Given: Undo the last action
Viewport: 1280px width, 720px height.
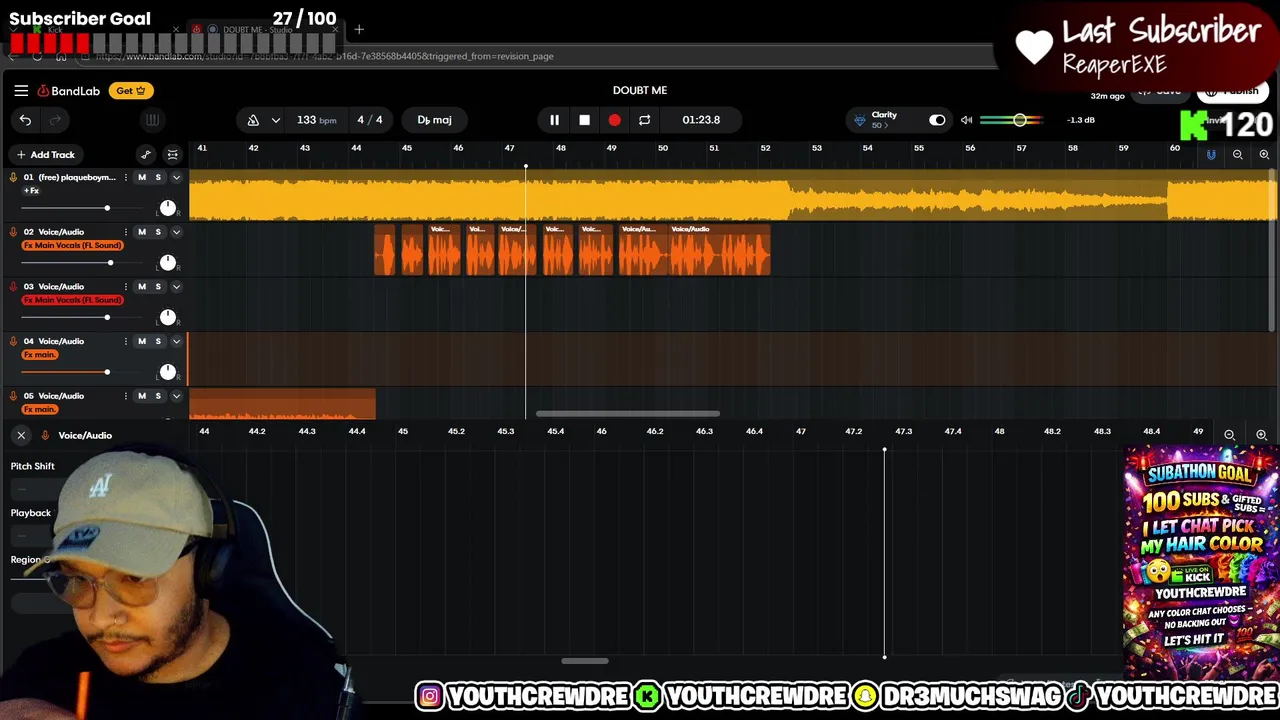Looking at the screenshot, I should coord(25,120).
